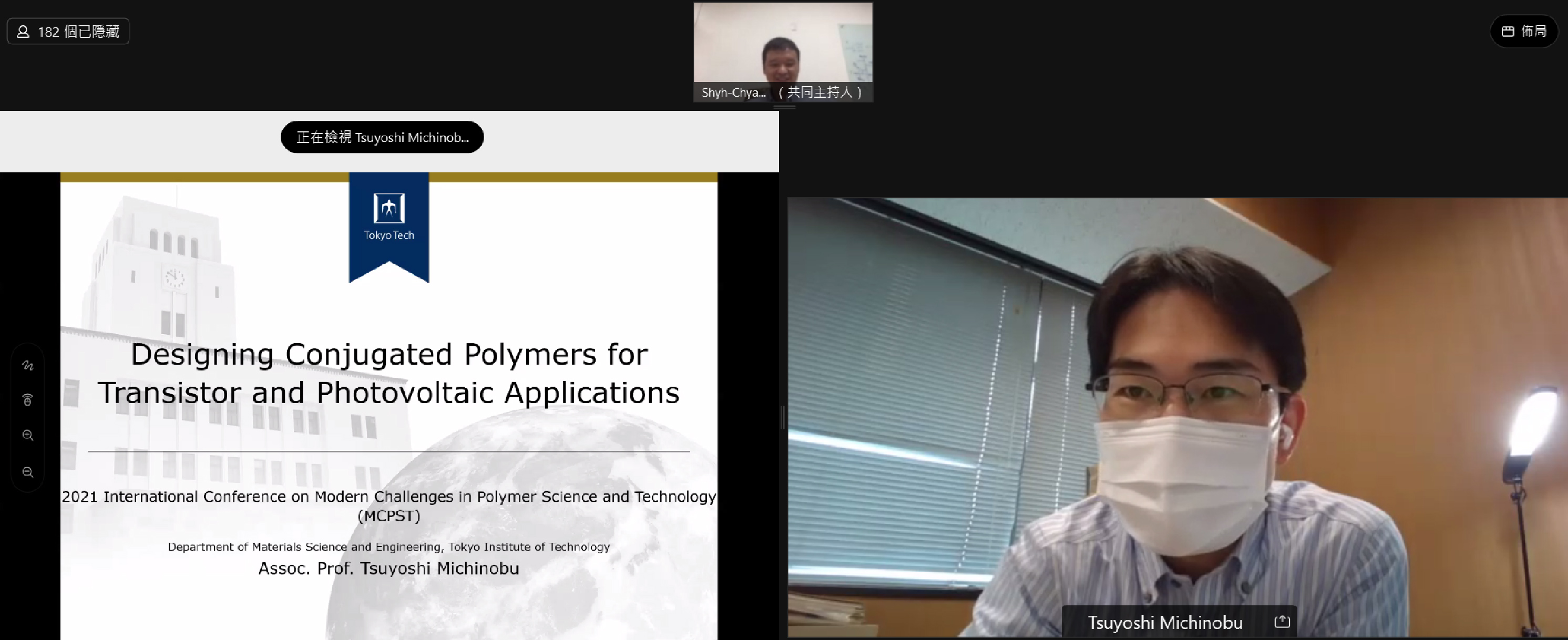Click the divider handle between slide and video
The width and height of the screenshot is (1568, 640).
(x=783, y=418)
